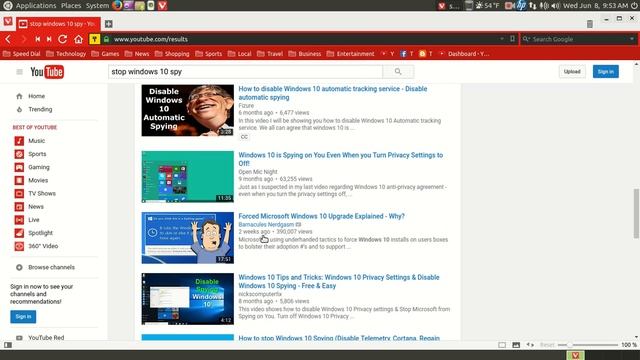This screenshot has height=360, width=640.
Task: Click in the YouTube search field
Action: (246, 72)
